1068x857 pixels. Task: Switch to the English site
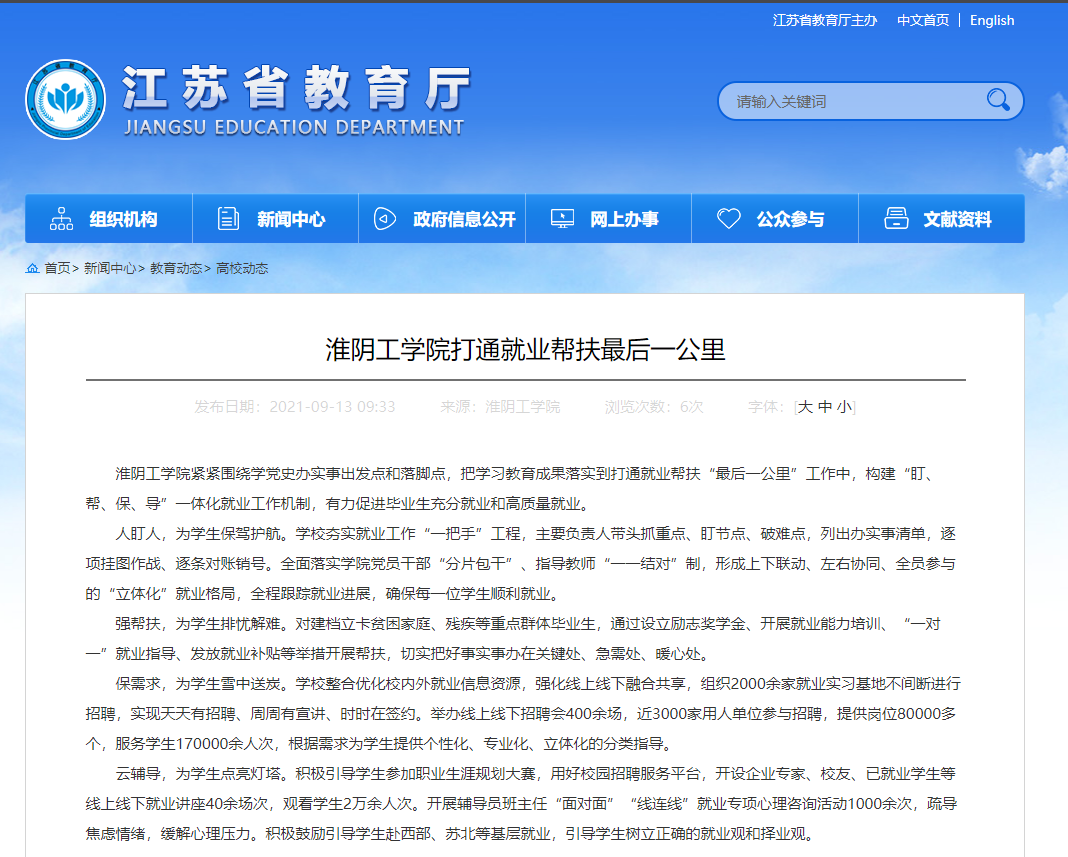[x=991, y=20]
